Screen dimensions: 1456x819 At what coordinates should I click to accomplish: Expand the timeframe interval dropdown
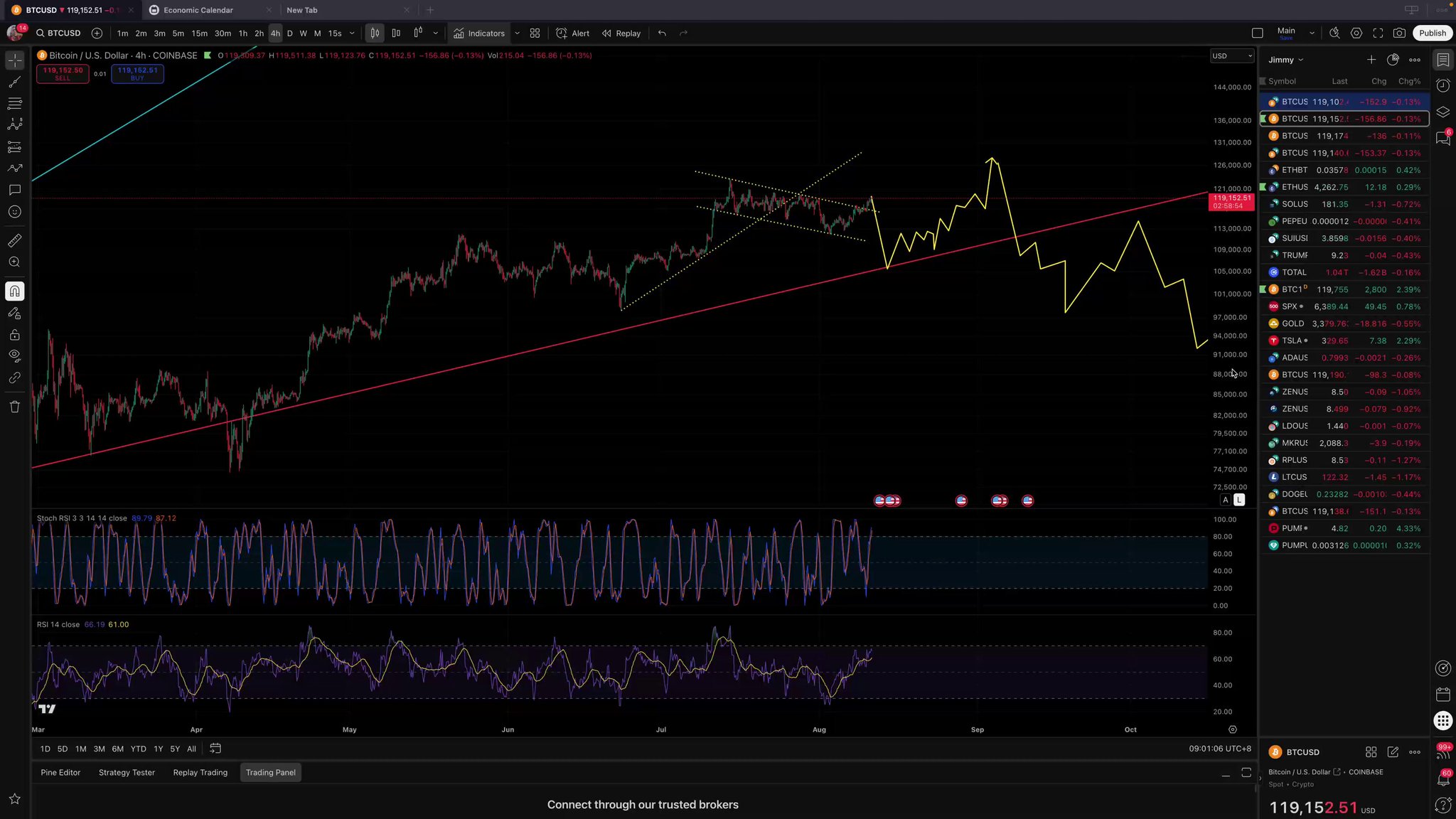[x=352, y=33]
